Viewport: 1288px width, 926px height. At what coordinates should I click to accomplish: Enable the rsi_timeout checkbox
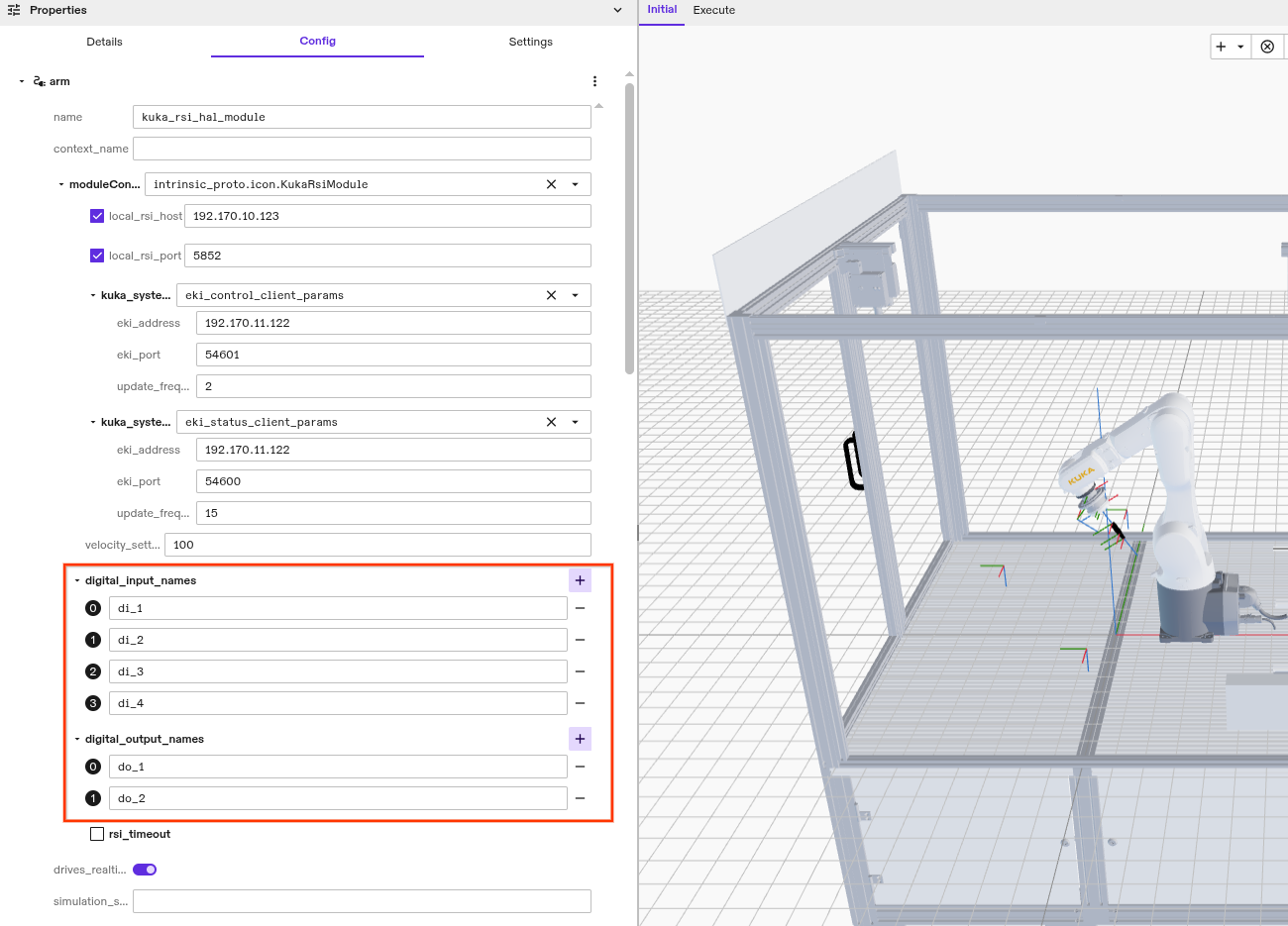[96, 833]
